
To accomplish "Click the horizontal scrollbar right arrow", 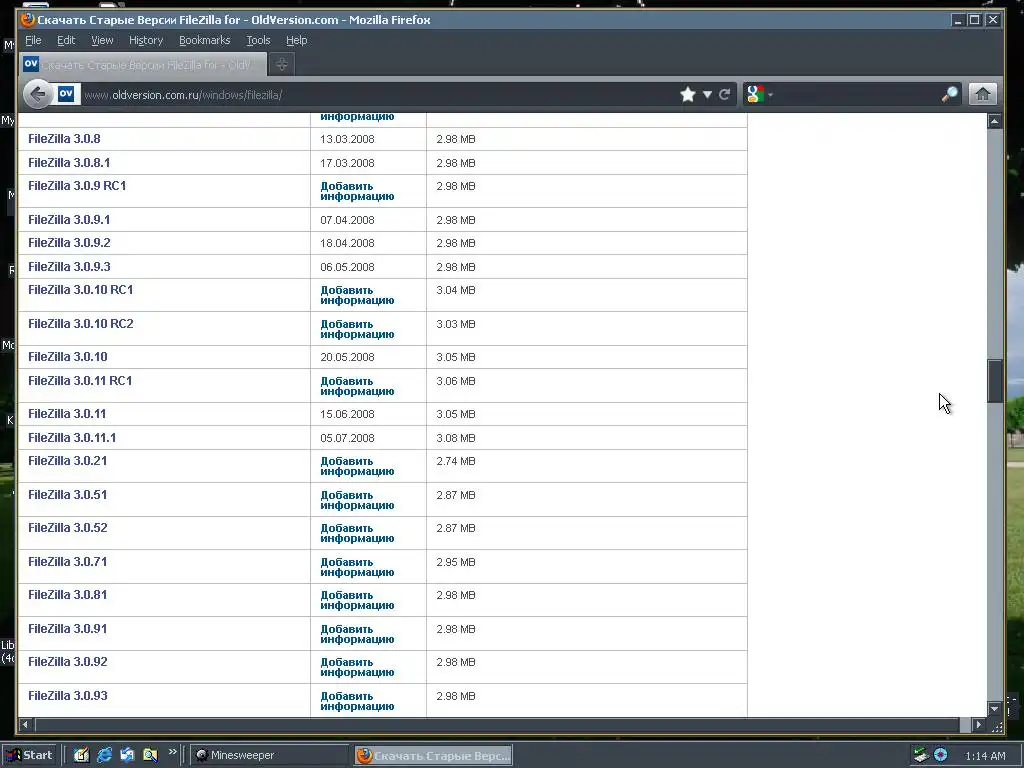I will click(x=978, y=724).
